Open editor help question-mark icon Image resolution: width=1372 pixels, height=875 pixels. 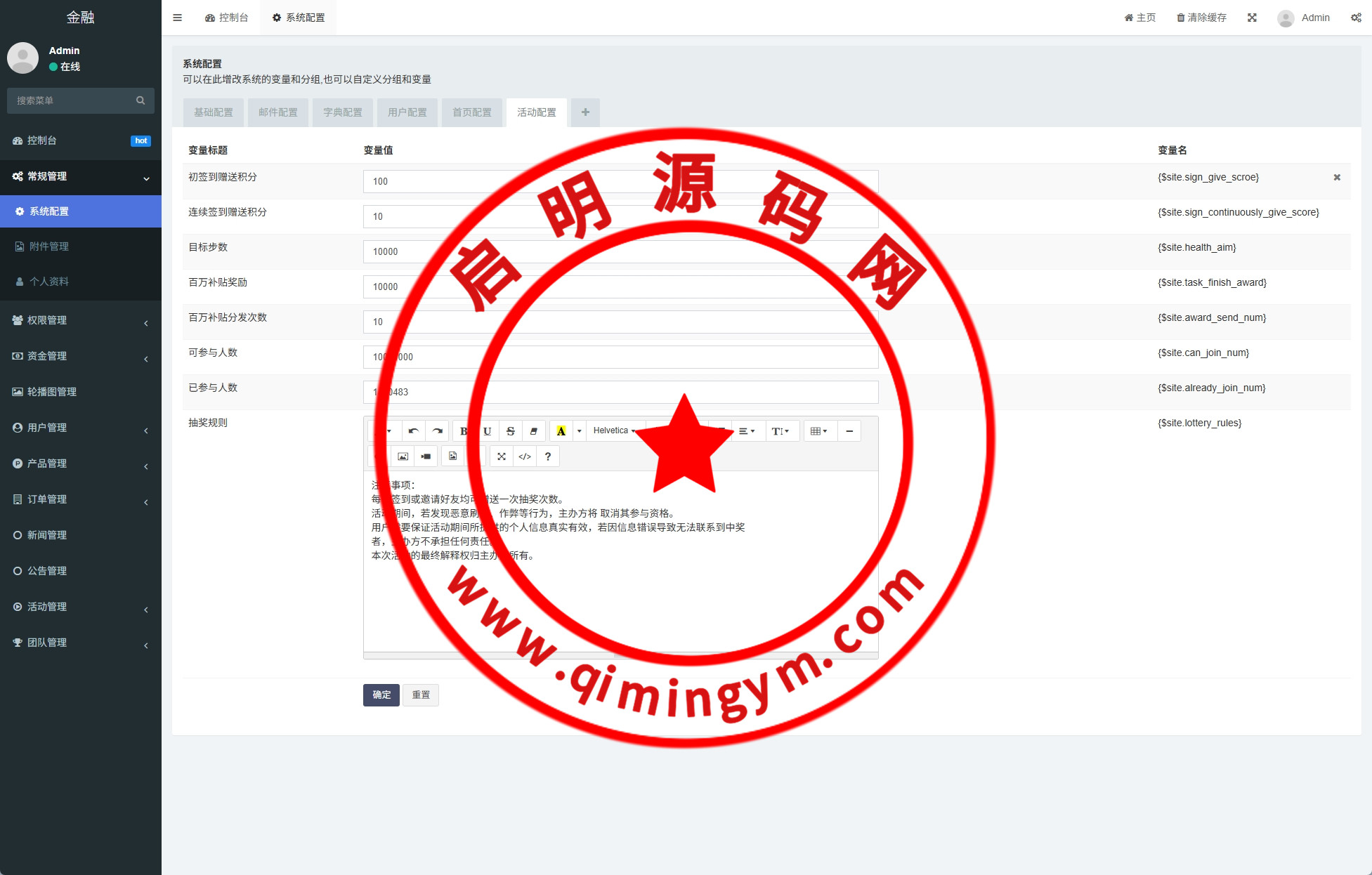click(548, 456)
